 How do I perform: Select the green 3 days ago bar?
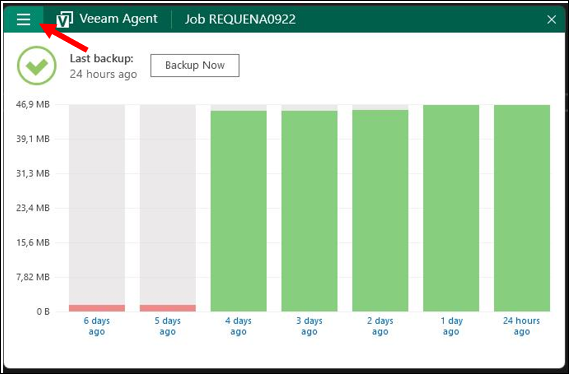[x=309, y=211]
